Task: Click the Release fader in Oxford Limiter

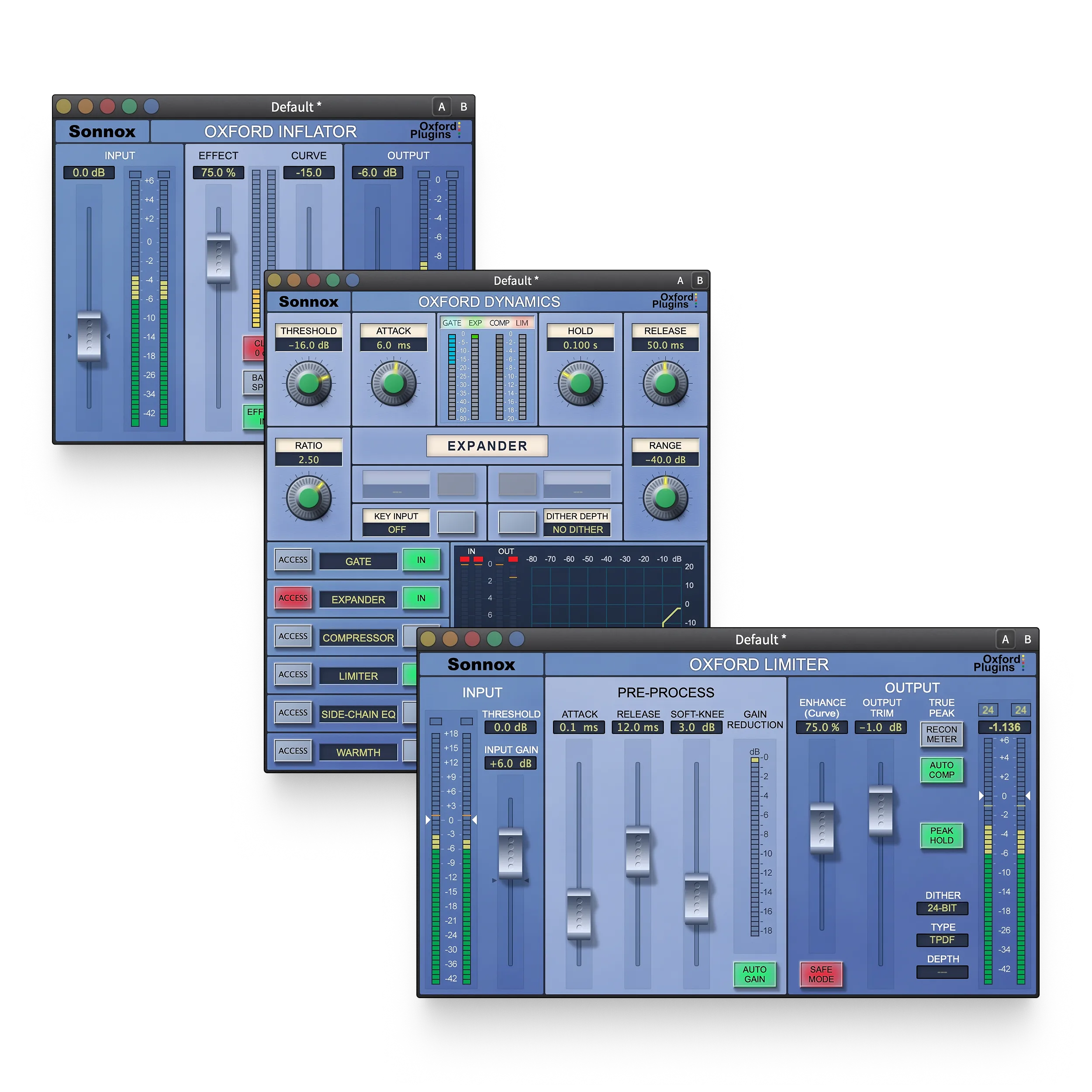Action: click(x=638, y=851)
